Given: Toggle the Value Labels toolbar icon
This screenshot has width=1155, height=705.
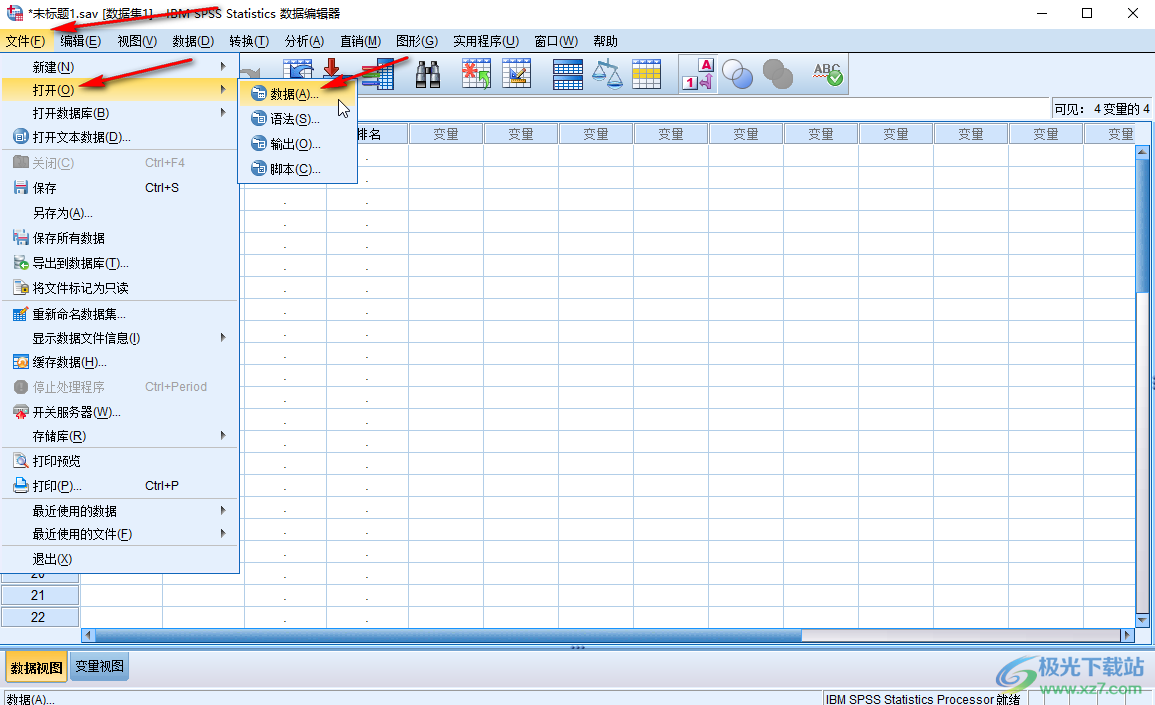Looking at the screenshot, I should click(x=698, y=74).
